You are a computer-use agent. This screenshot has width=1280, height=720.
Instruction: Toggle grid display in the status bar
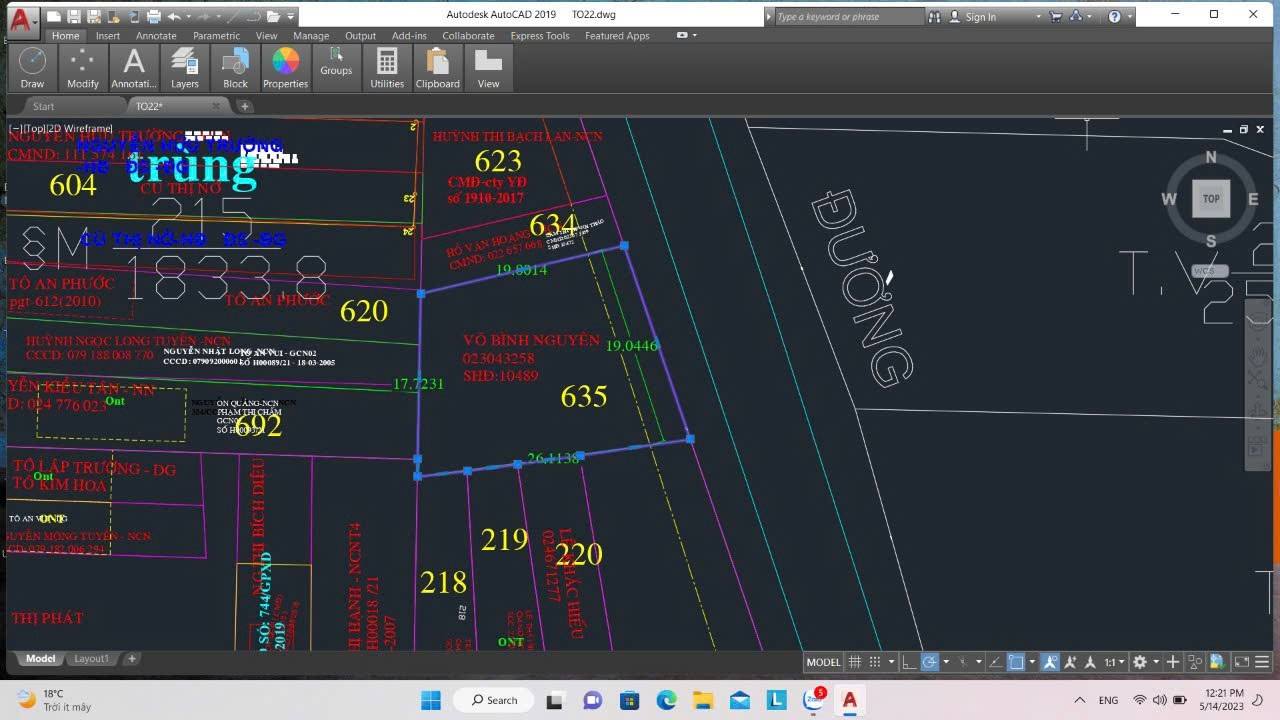point(854,661)
